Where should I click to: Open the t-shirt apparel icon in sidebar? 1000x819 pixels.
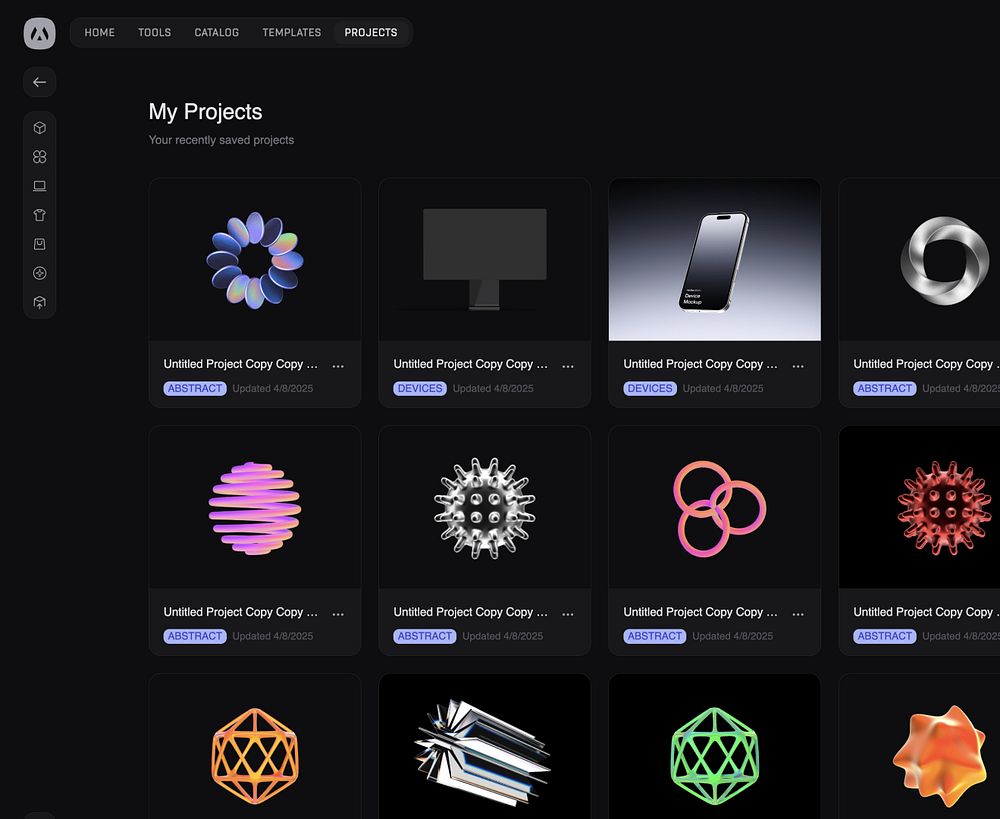coord(40,215)
